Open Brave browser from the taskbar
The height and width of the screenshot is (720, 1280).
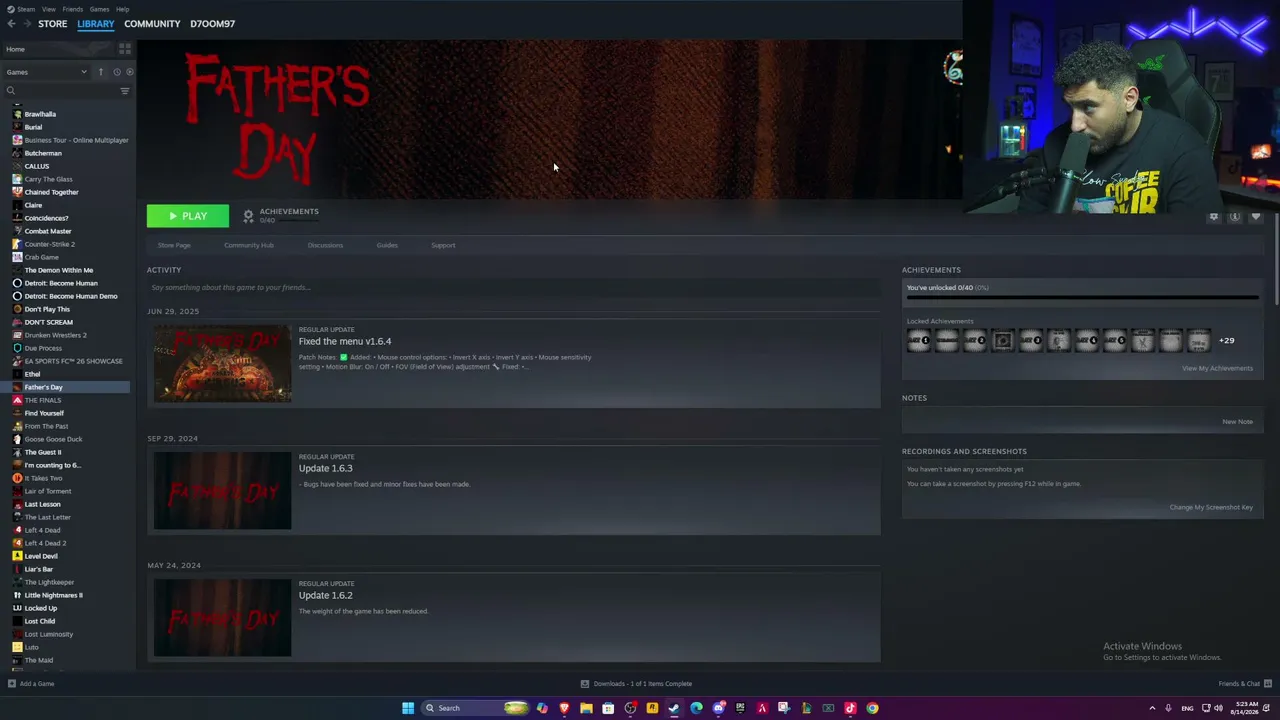564,708
